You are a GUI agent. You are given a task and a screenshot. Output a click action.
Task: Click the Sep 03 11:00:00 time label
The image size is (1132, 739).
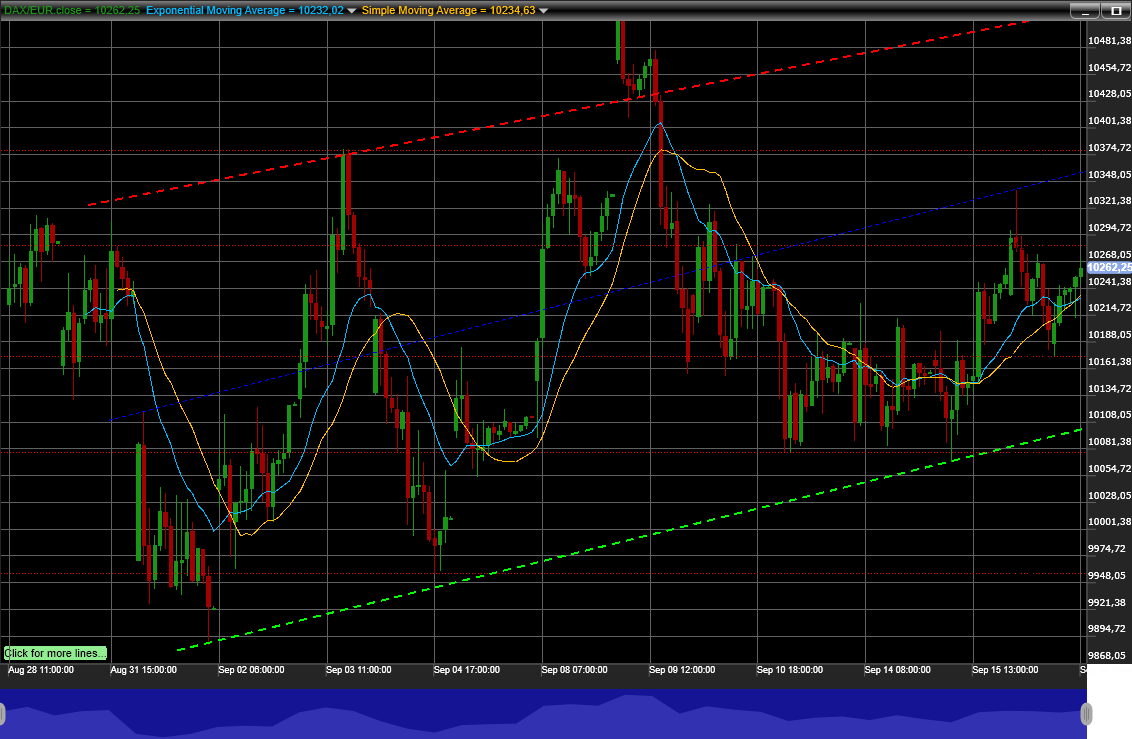[359, 670]
